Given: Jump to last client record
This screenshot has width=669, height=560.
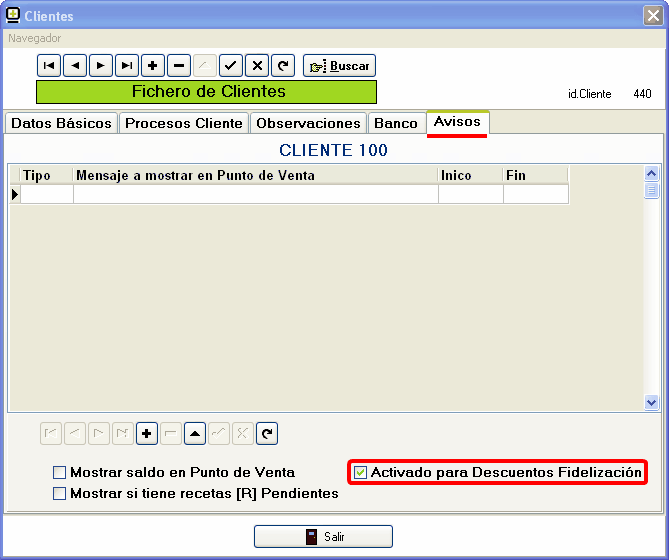Looking at the screenshot, I should pos(127,66).
